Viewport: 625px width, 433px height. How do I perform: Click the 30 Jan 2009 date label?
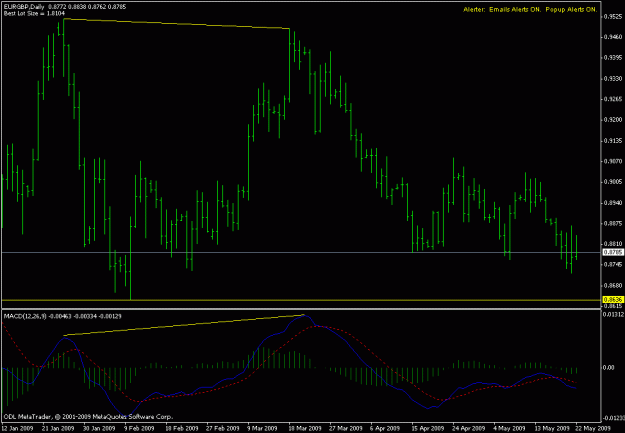tap(99, 429)
